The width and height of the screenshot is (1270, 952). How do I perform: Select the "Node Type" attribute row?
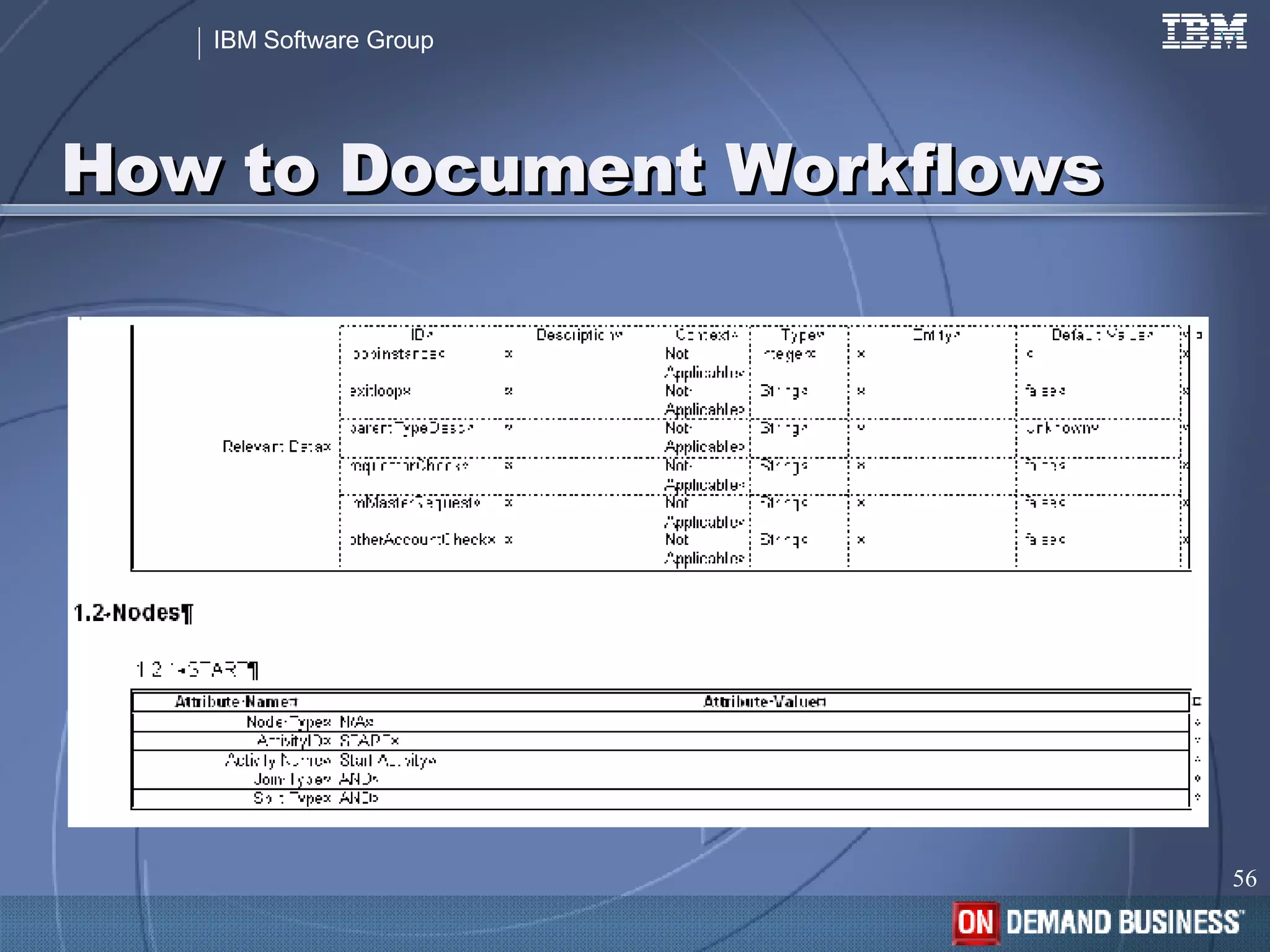coord(660,722)
